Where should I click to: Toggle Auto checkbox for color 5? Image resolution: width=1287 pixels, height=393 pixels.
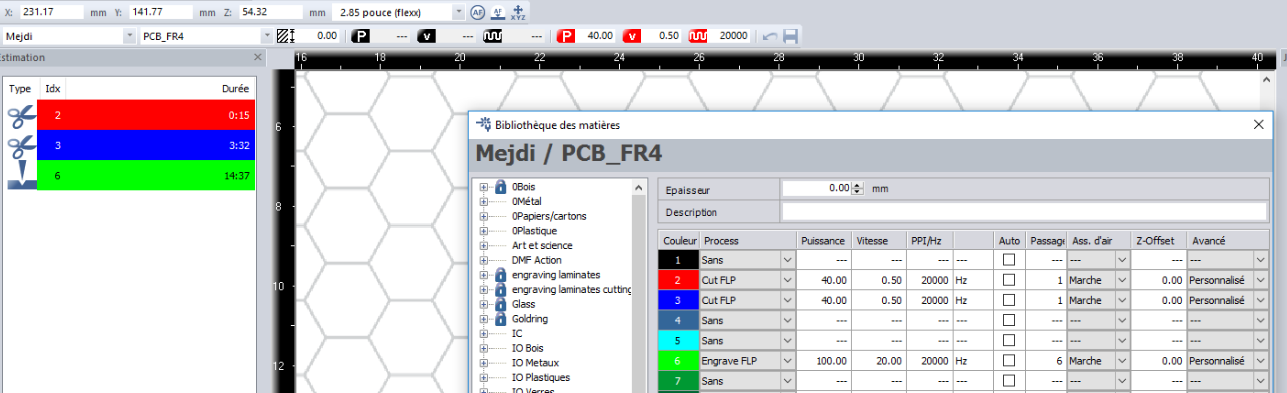pos(1009,340)
